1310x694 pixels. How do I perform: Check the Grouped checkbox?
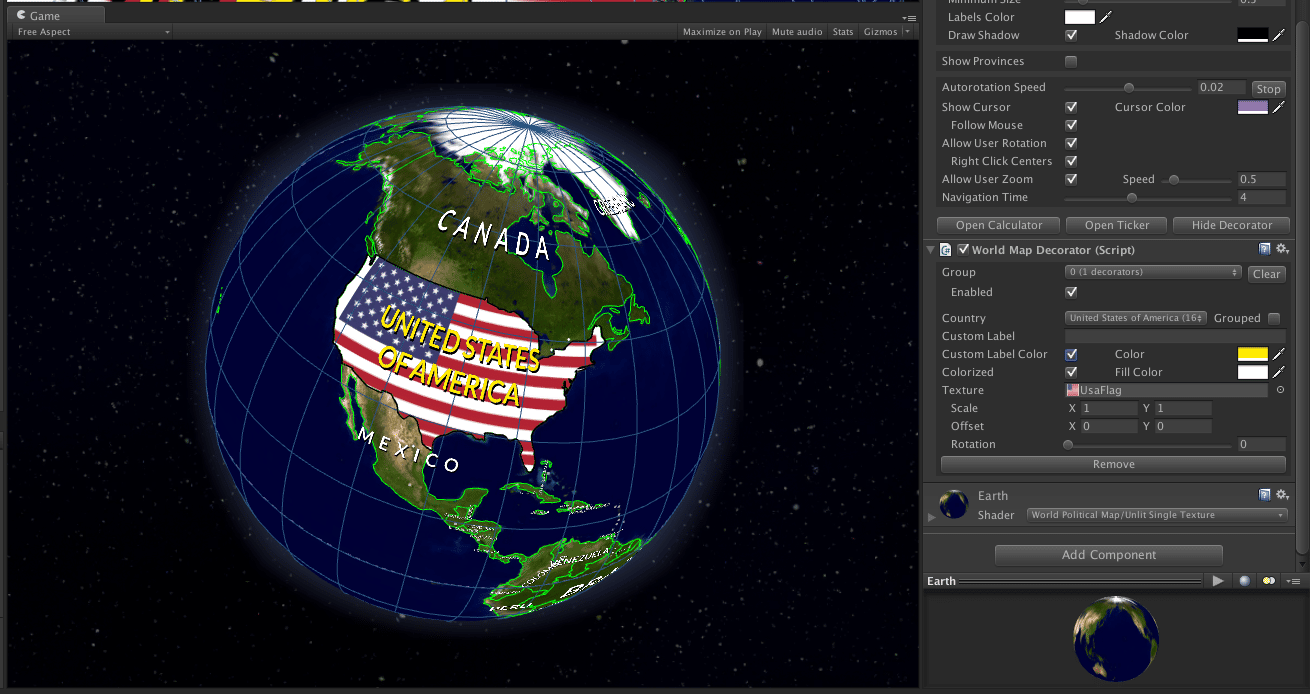1274,318
